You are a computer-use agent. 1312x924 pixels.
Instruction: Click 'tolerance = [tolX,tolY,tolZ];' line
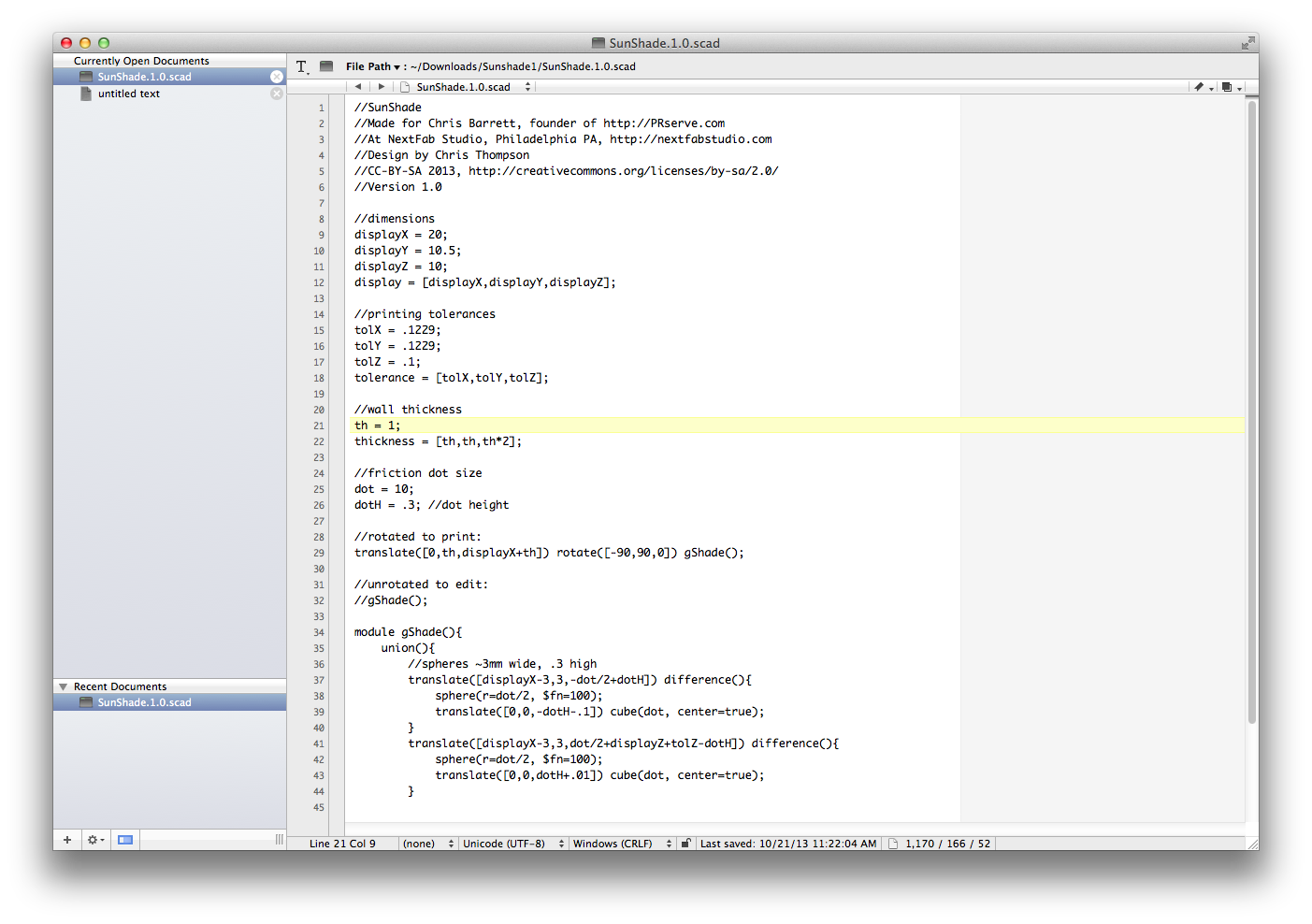(451, 378)
